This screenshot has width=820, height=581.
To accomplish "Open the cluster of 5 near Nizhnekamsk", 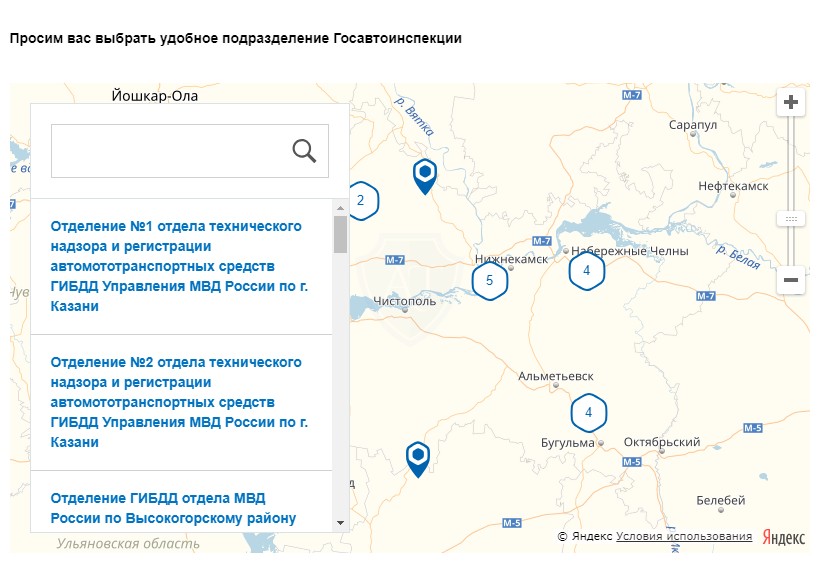I will 489,280.
